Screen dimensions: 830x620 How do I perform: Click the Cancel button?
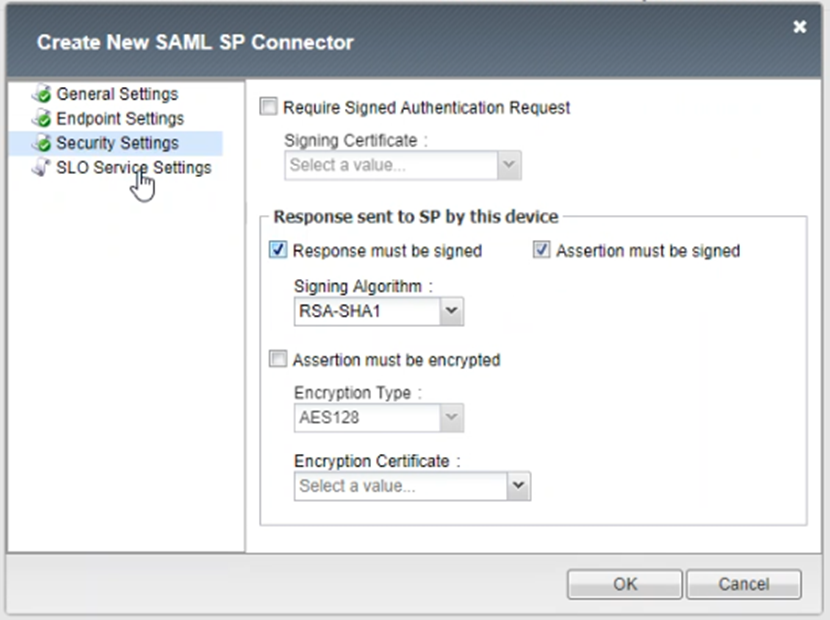point(744,584)
